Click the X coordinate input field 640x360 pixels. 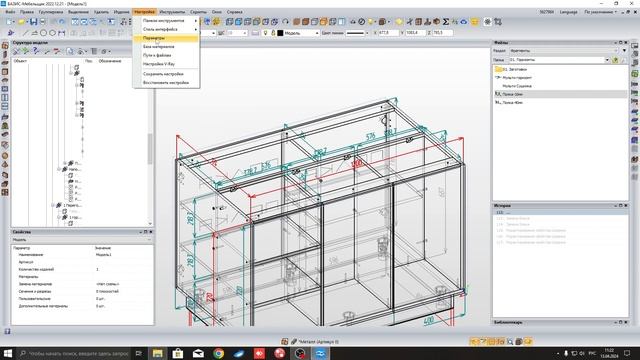pos(389,33)
